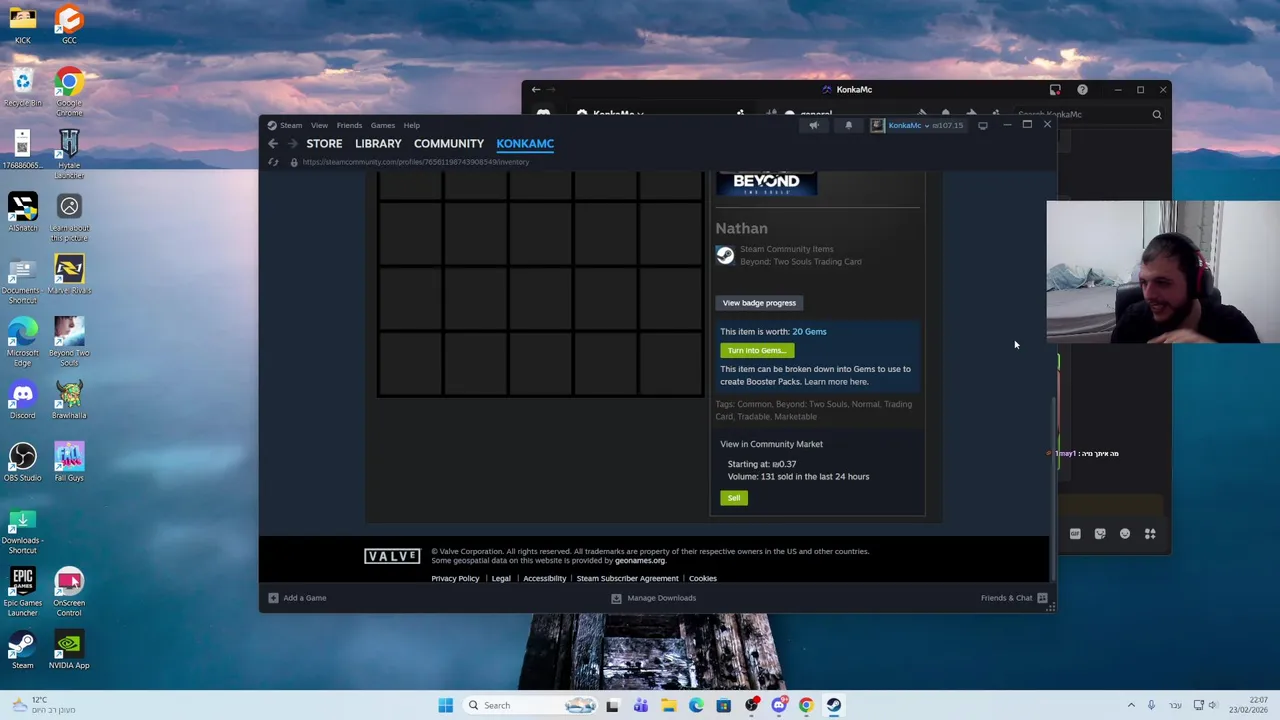Open emoji picker in Discord chat

1125,534
